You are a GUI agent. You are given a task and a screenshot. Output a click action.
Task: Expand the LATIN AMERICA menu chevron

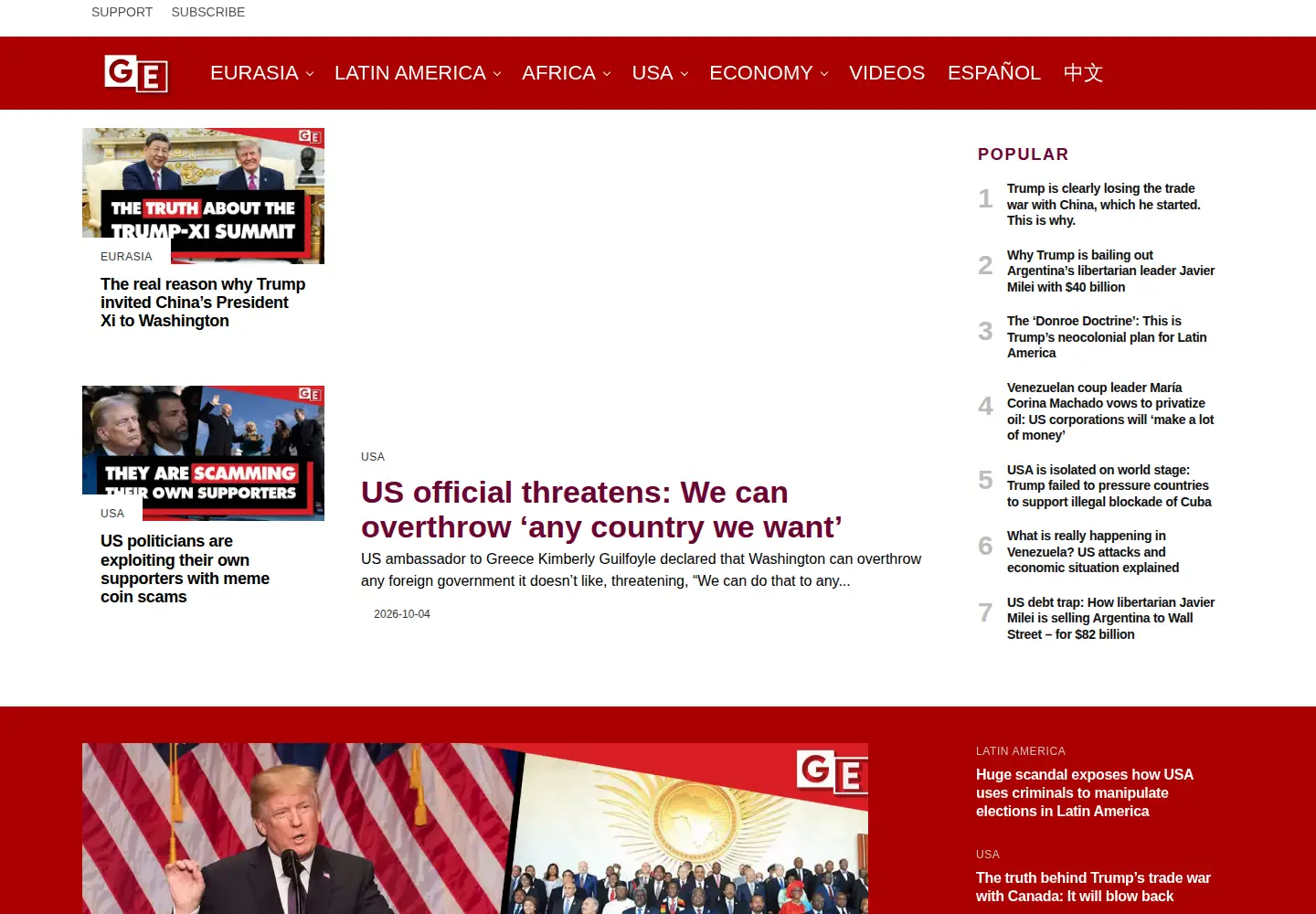click(x=497, y=74)
